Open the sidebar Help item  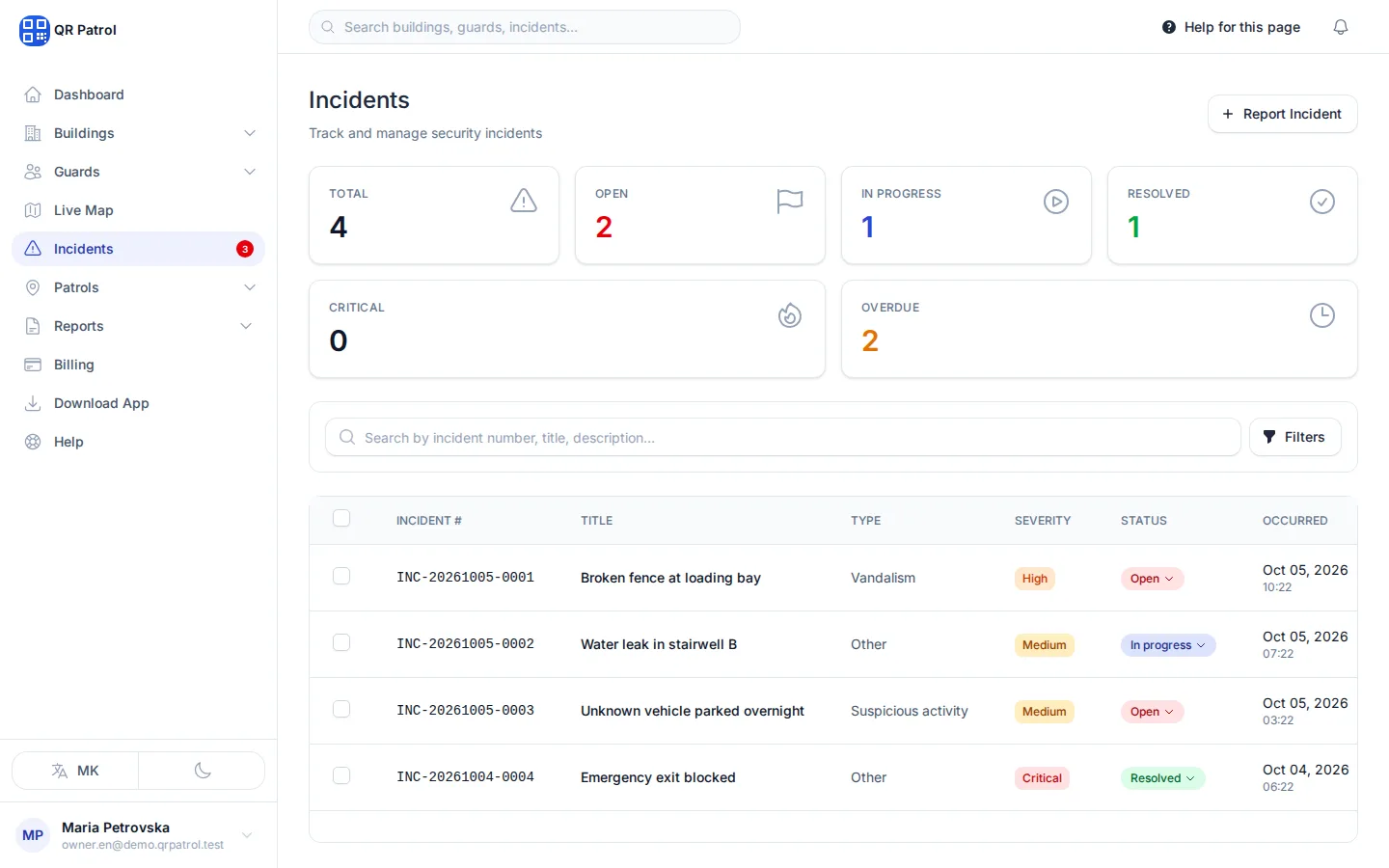point(138,442)
